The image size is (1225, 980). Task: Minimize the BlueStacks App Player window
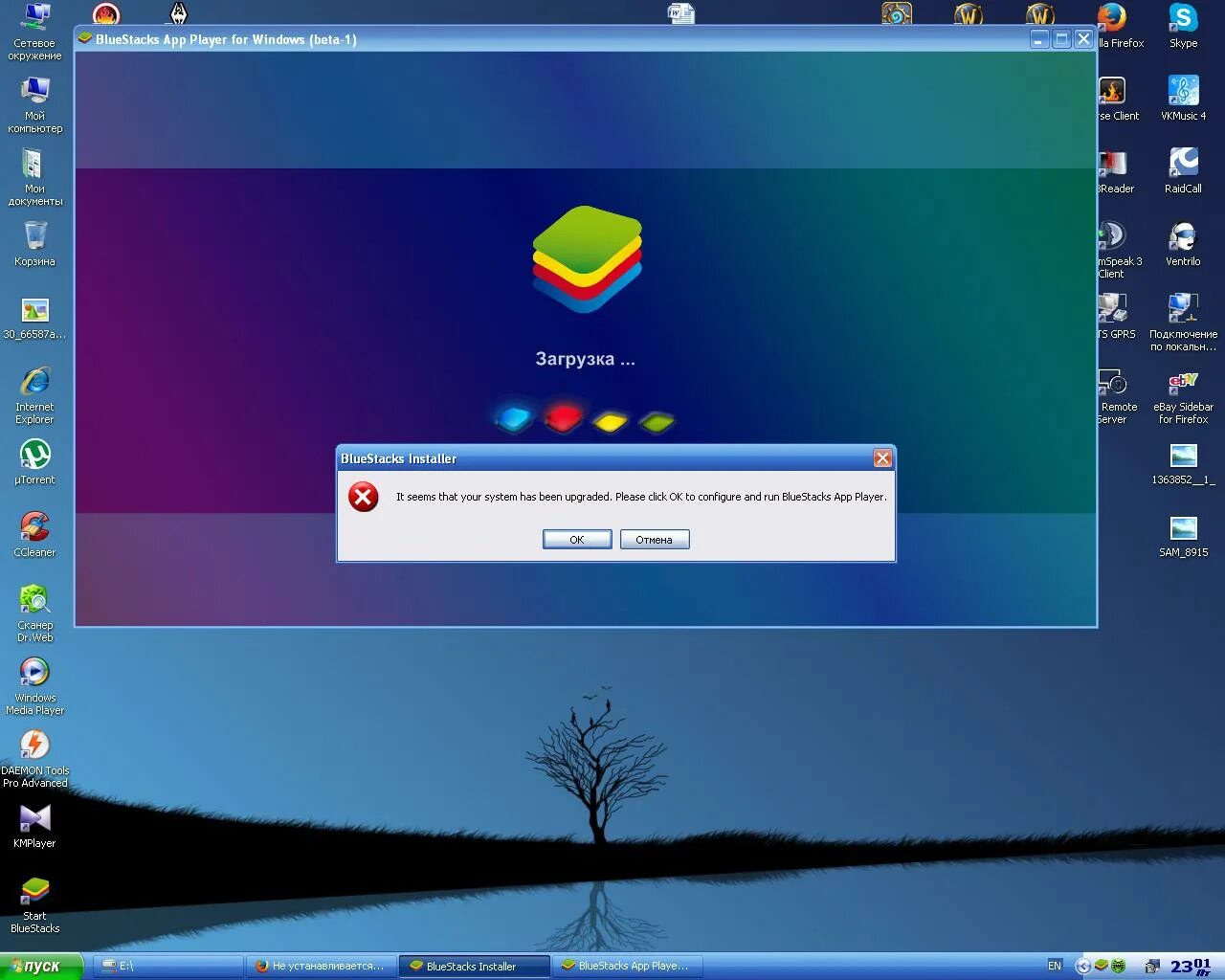pos(1039,39)
